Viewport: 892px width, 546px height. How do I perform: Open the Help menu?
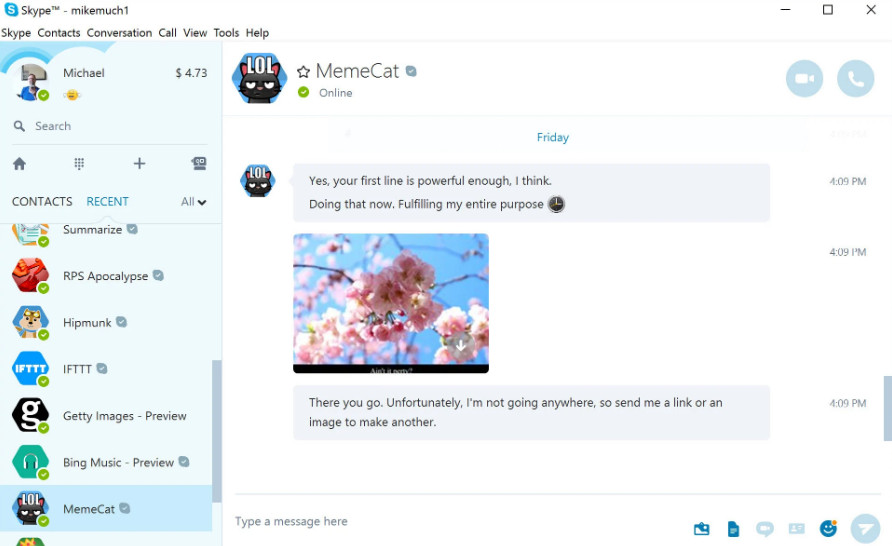click(x=257, y=33)
